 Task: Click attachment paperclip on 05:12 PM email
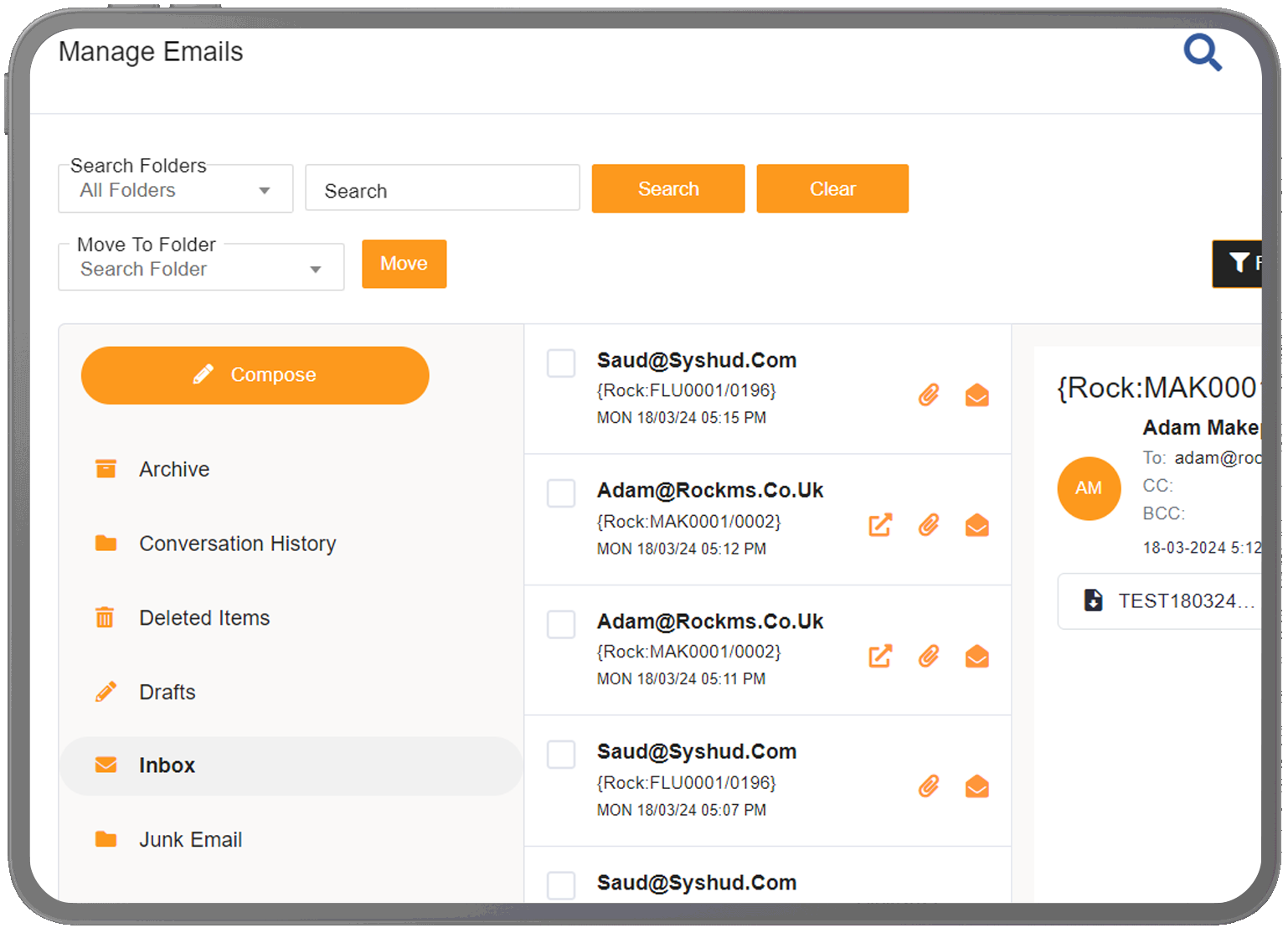coord(929,525)
